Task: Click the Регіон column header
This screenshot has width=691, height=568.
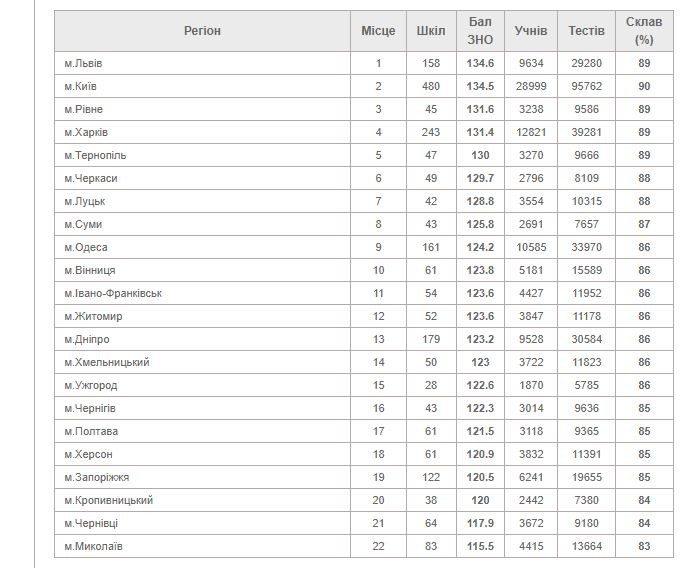Action: [x=202, y=31]
